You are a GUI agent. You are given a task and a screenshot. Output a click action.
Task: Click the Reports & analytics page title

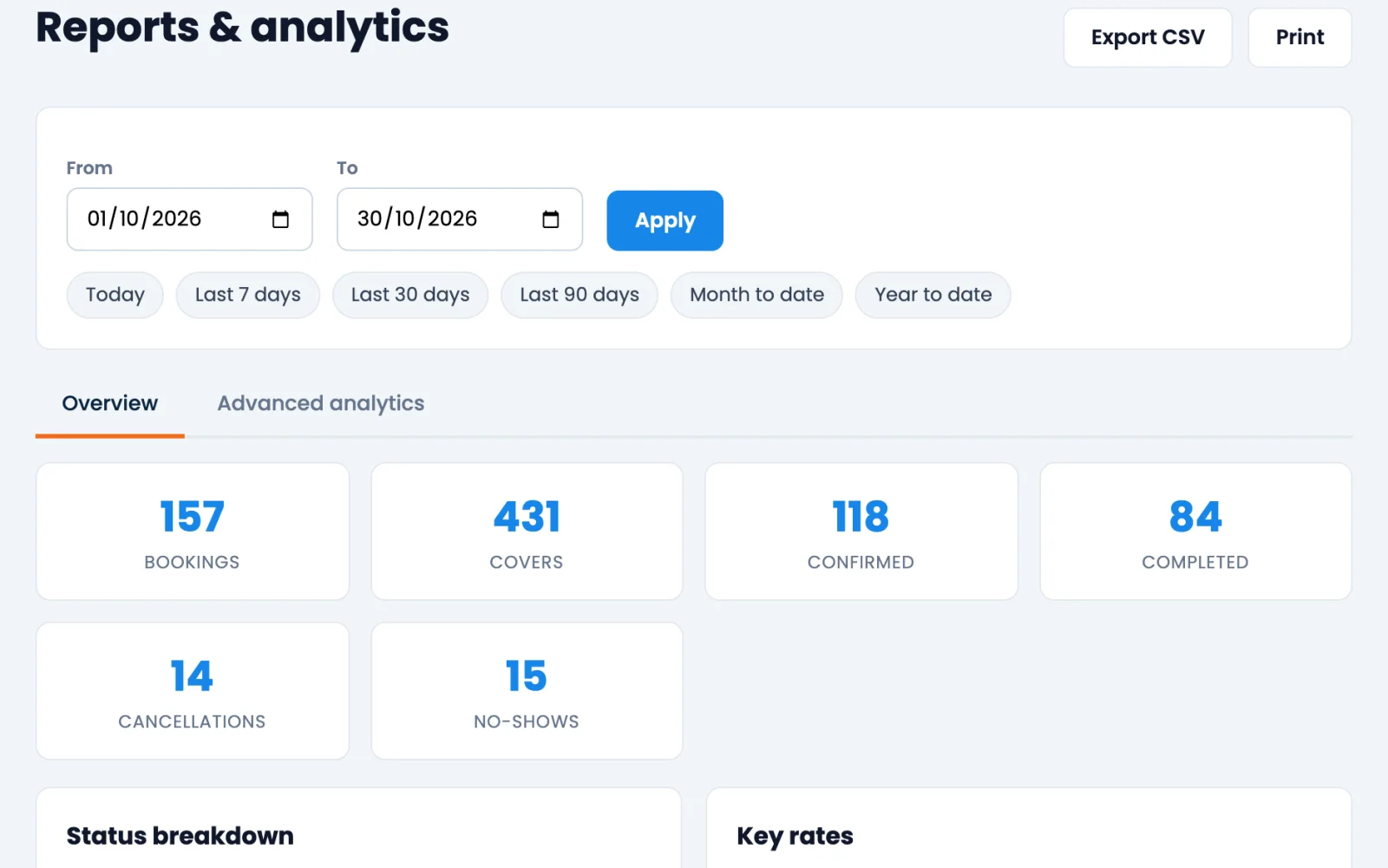pyautogui.click(x=243, y=28)
